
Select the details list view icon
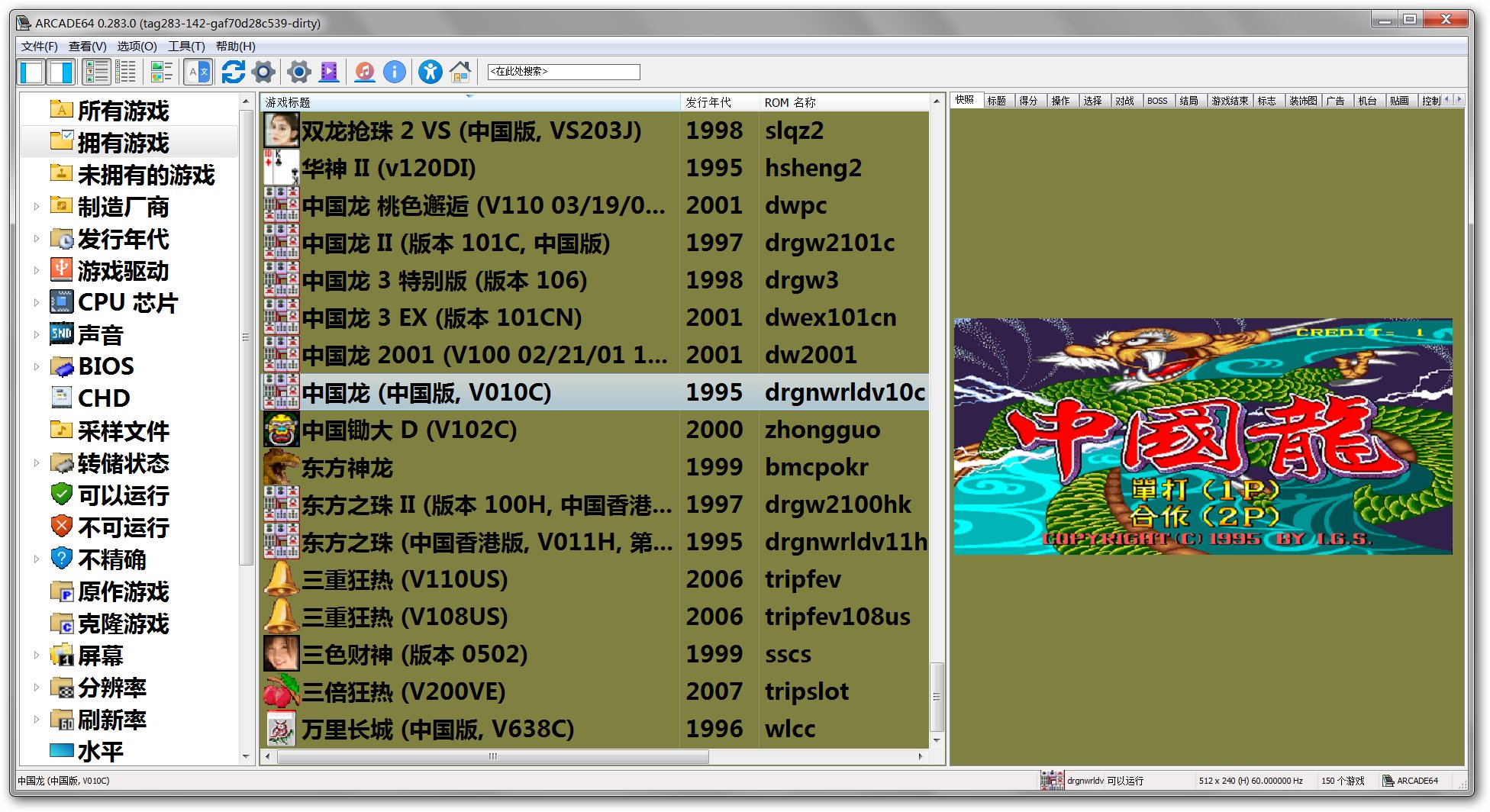126,72
